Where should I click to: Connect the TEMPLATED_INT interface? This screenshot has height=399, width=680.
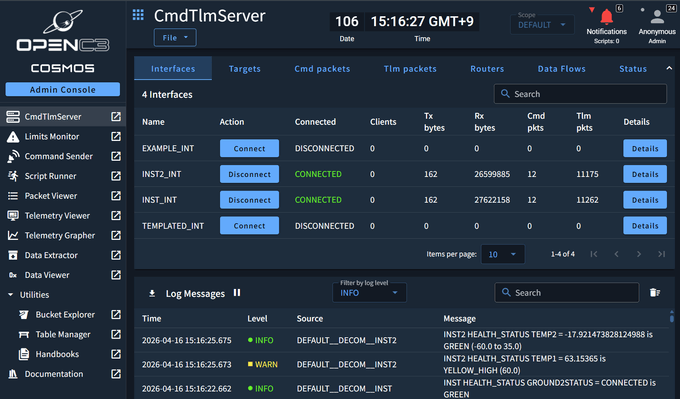[x=249, y=226]
